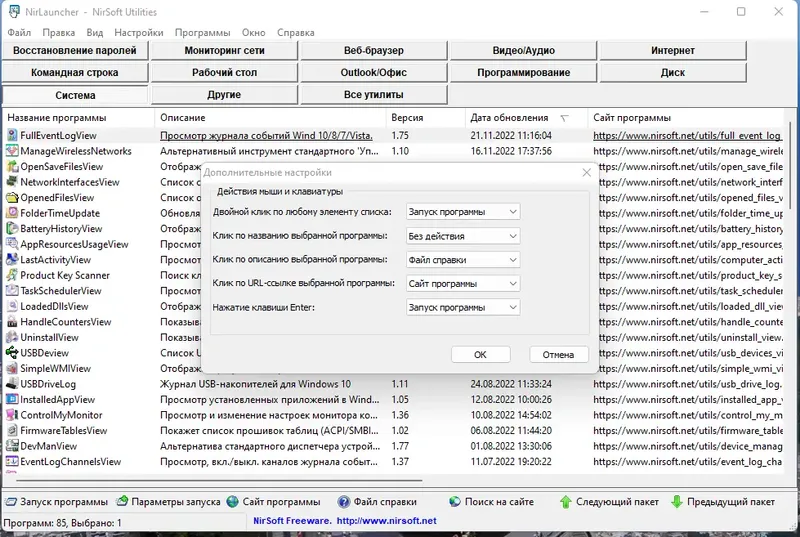
Task: Click the AppResourcesUsageView icon
Action: [12, 244]
